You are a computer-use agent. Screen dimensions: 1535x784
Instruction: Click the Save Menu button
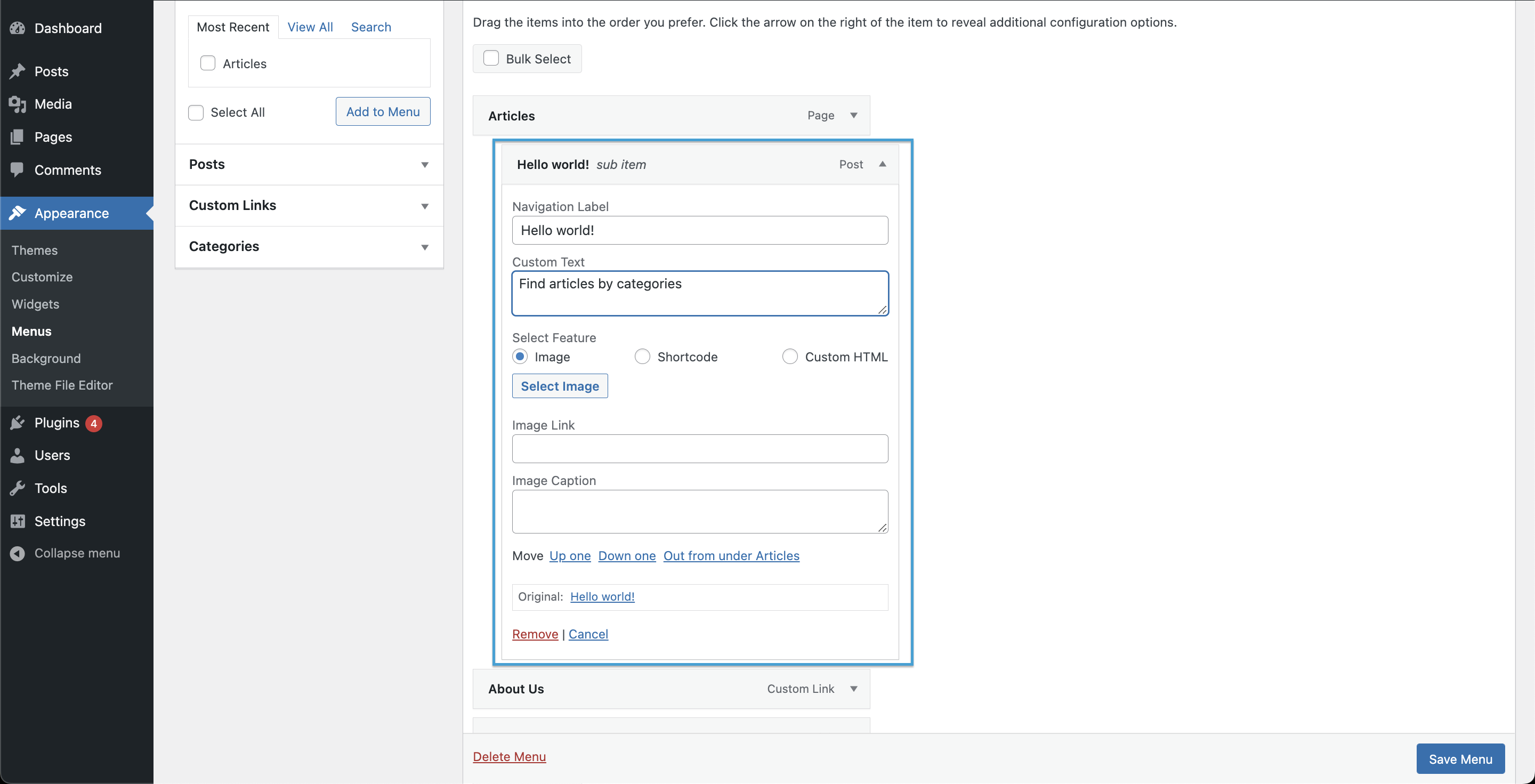point(1460,758)
